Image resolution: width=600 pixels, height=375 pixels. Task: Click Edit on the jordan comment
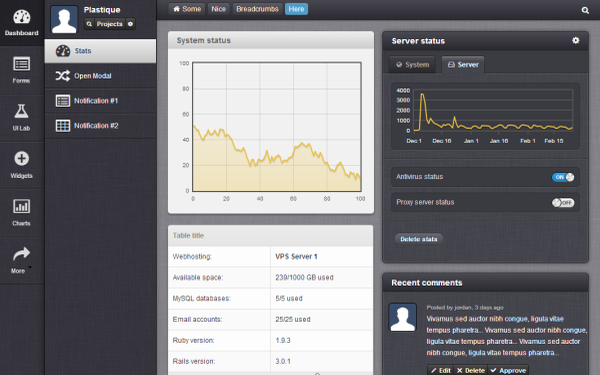pos(440,370)
